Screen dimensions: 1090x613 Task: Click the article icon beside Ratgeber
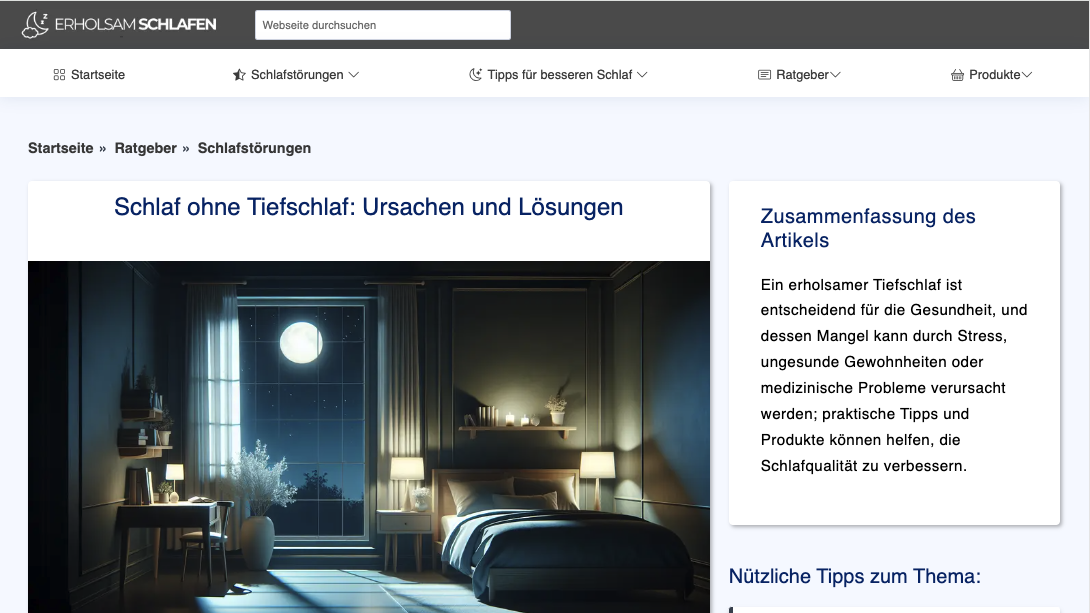[x=764, y=75]
